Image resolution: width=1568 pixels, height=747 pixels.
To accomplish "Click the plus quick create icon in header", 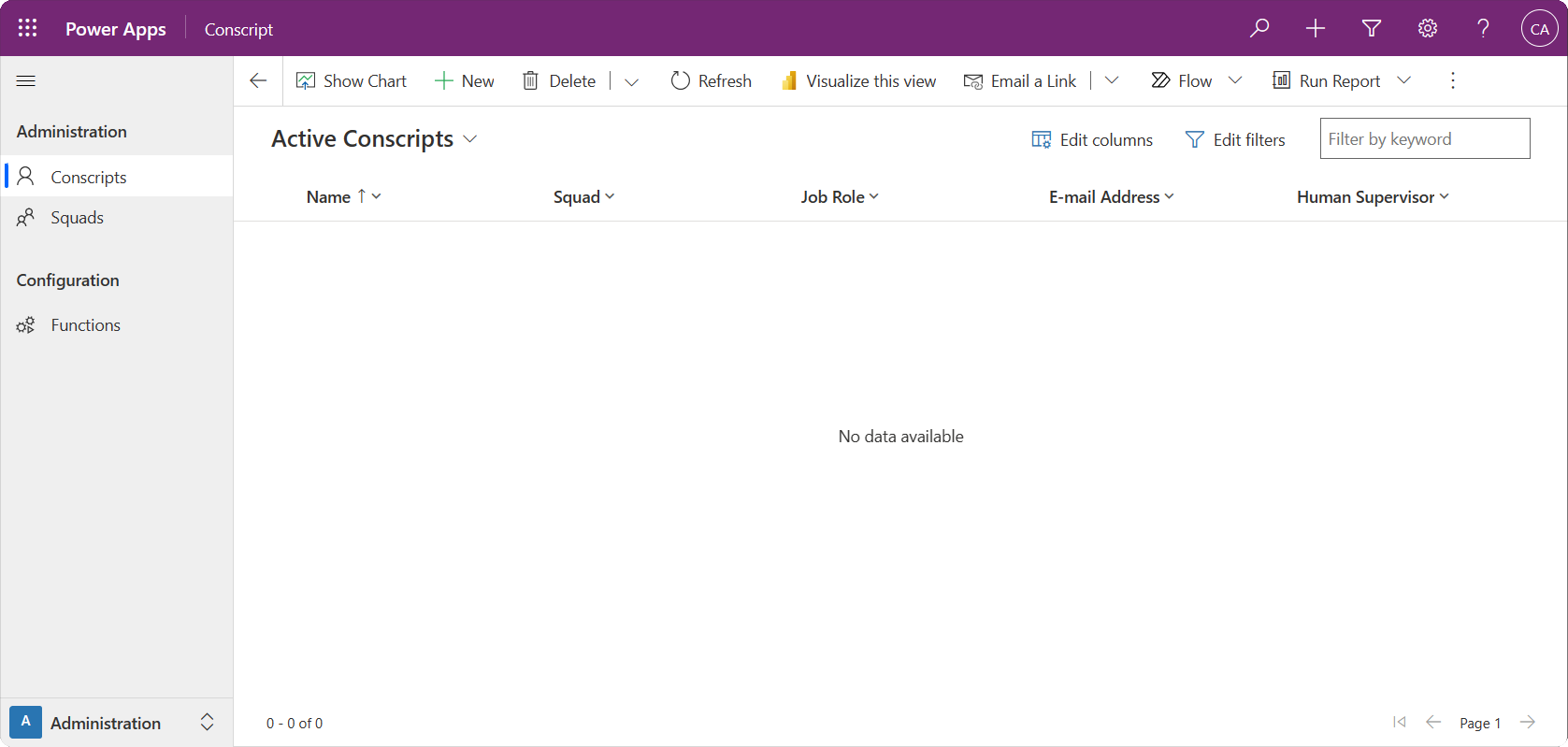I will pos(1316,28).
